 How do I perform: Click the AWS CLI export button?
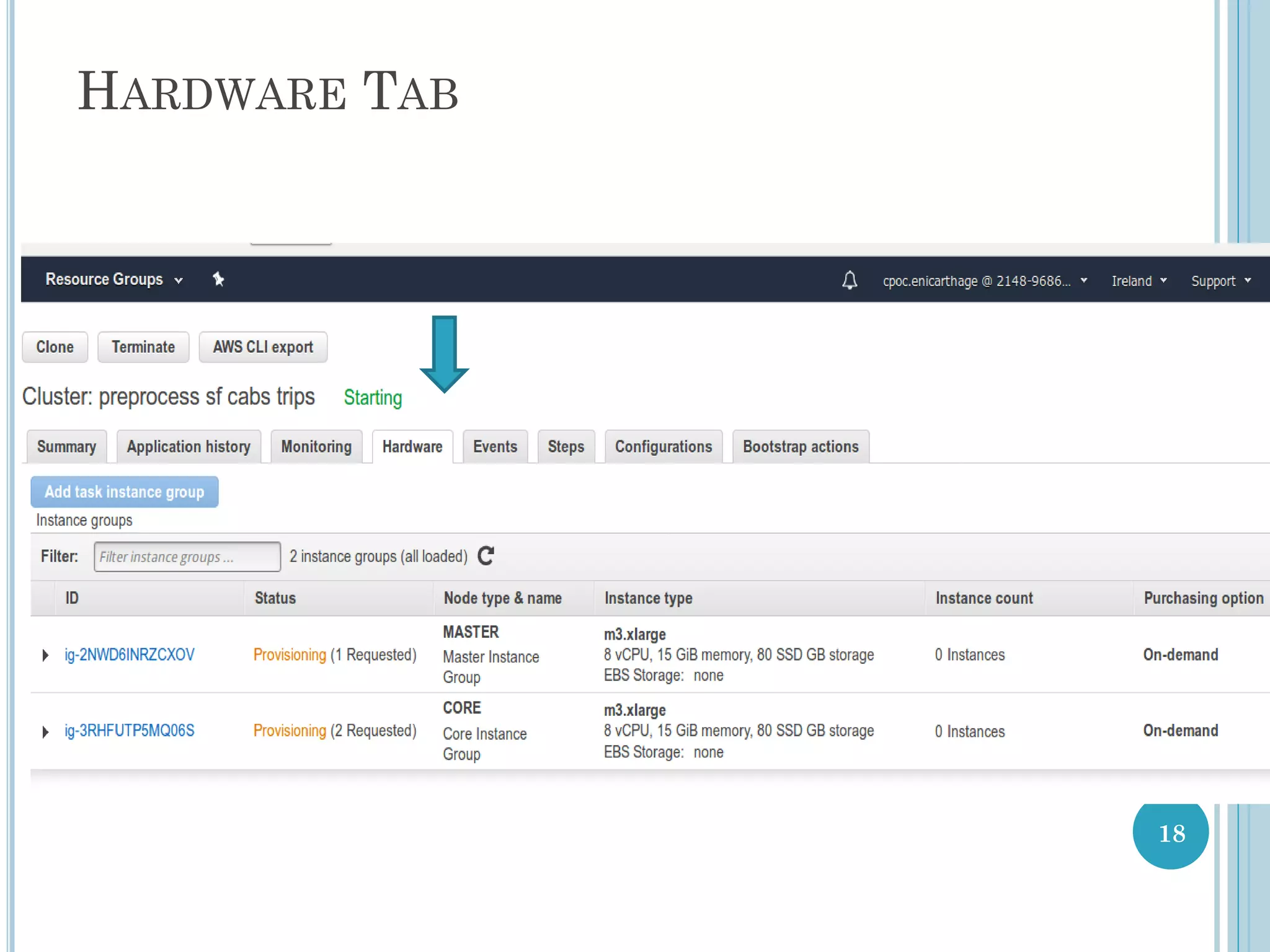point(263,347)
